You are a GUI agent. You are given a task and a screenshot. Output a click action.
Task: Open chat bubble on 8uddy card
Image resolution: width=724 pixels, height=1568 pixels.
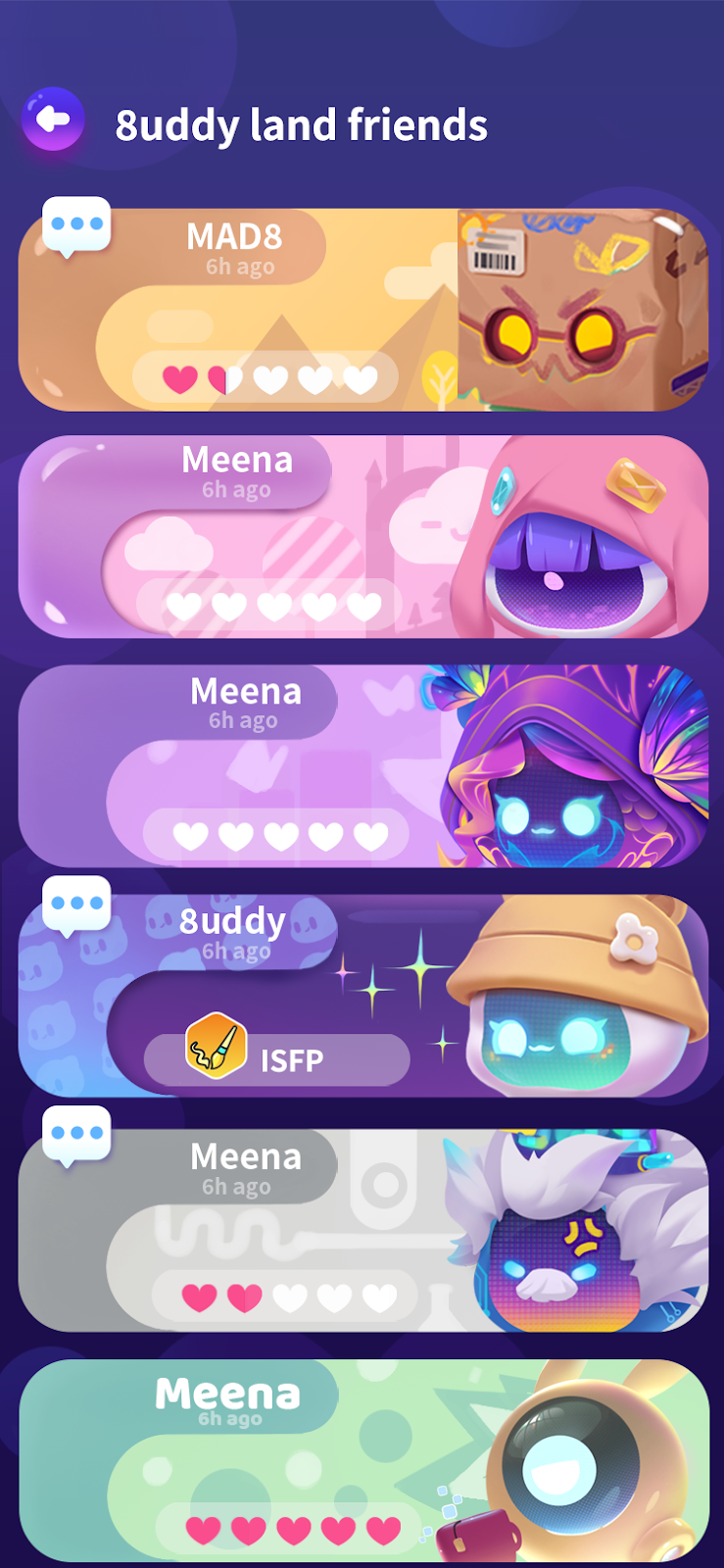[x=76, y=906]
